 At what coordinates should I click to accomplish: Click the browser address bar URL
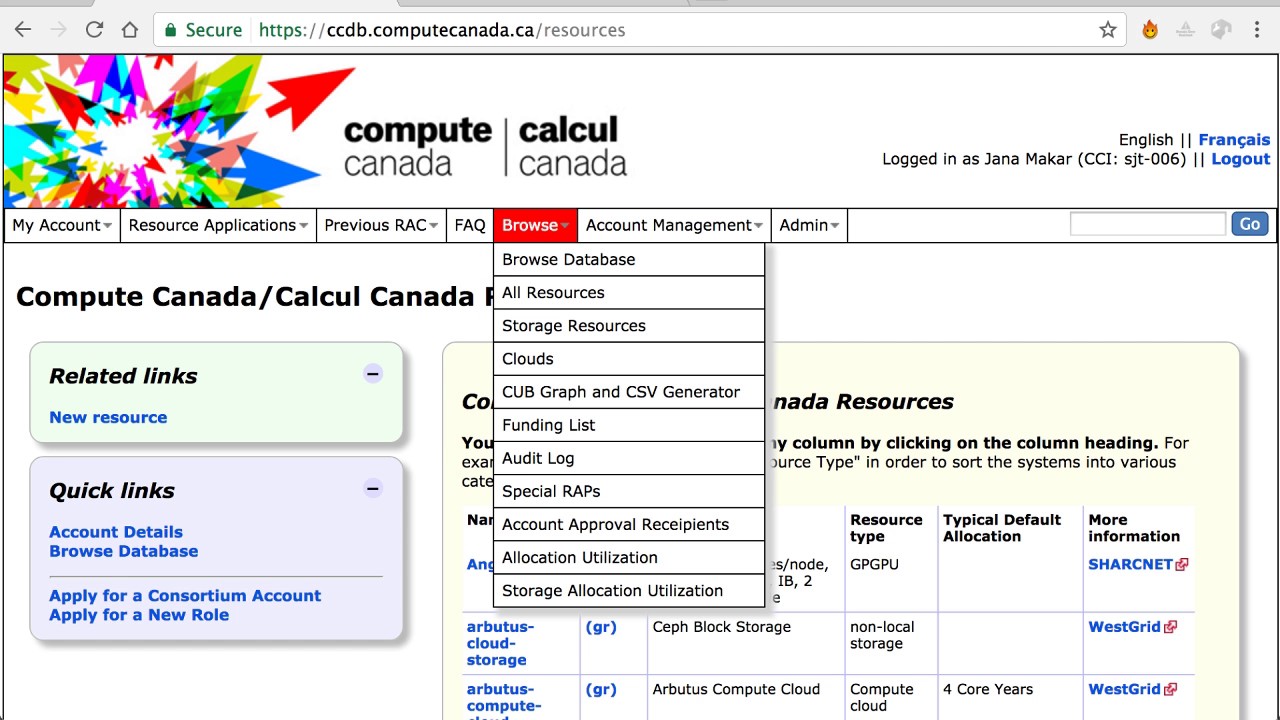(x=442, y=30)
